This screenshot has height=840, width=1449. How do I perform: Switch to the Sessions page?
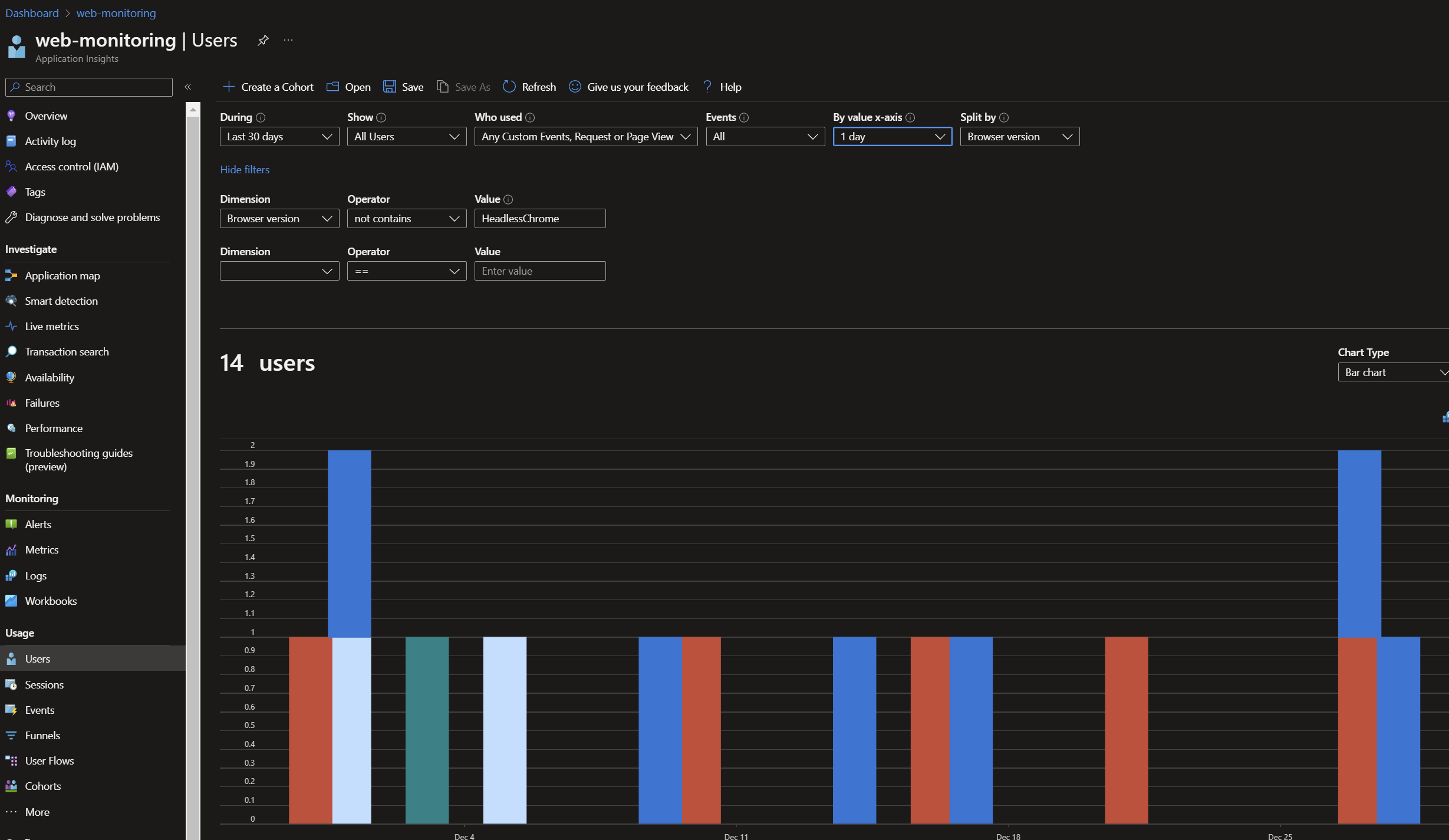tap(44, 684)
